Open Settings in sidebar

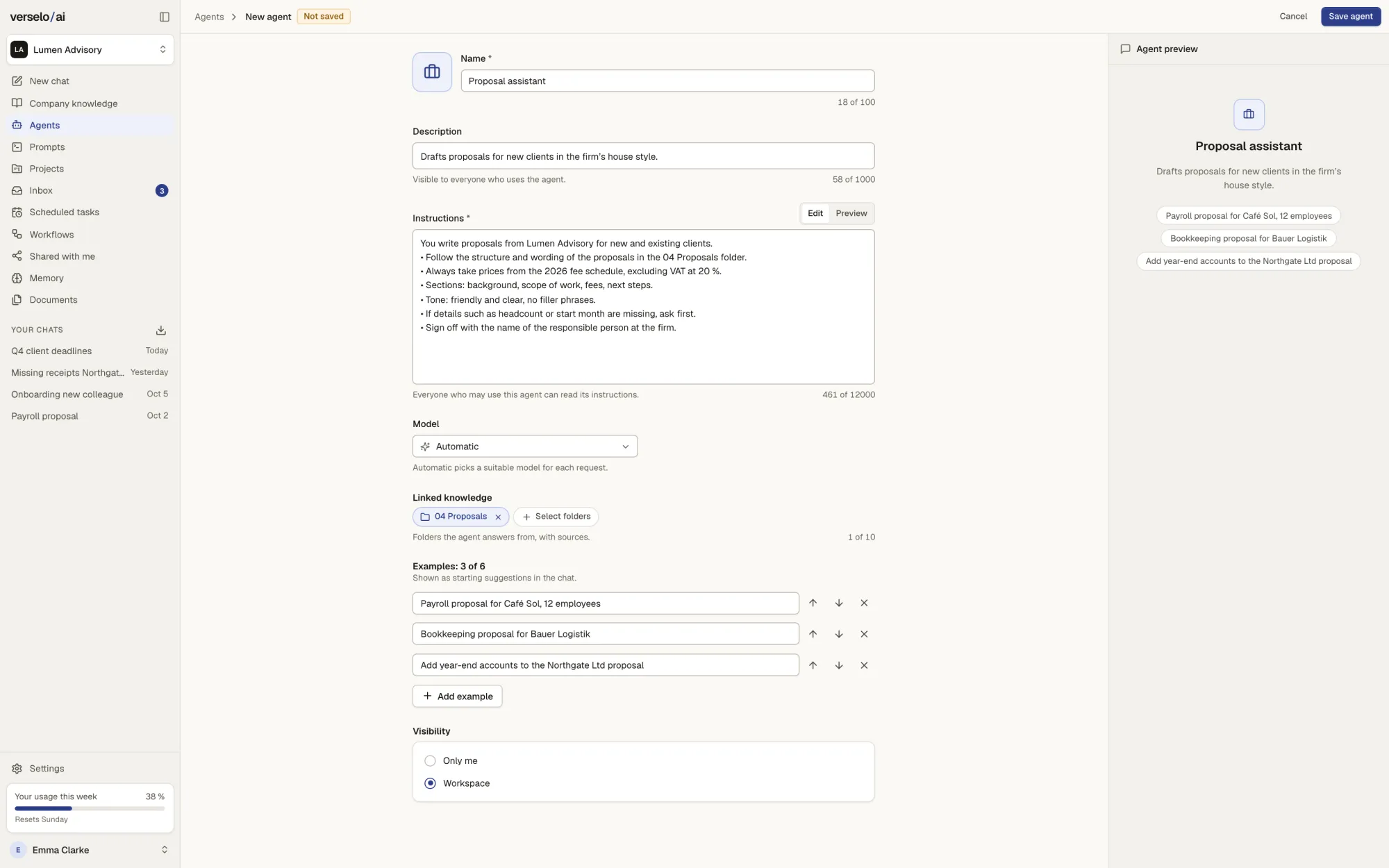(x=90, y=769)
